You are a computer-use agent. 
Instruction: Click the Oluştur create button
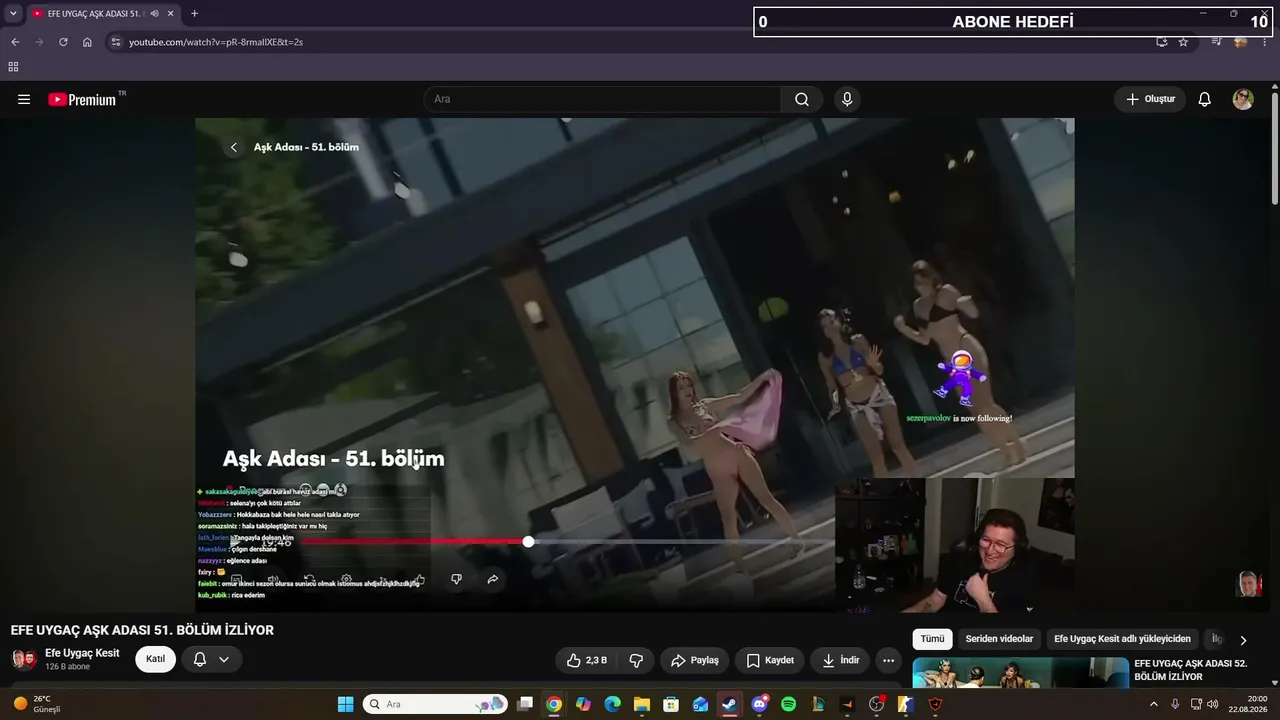(1150, 99)
